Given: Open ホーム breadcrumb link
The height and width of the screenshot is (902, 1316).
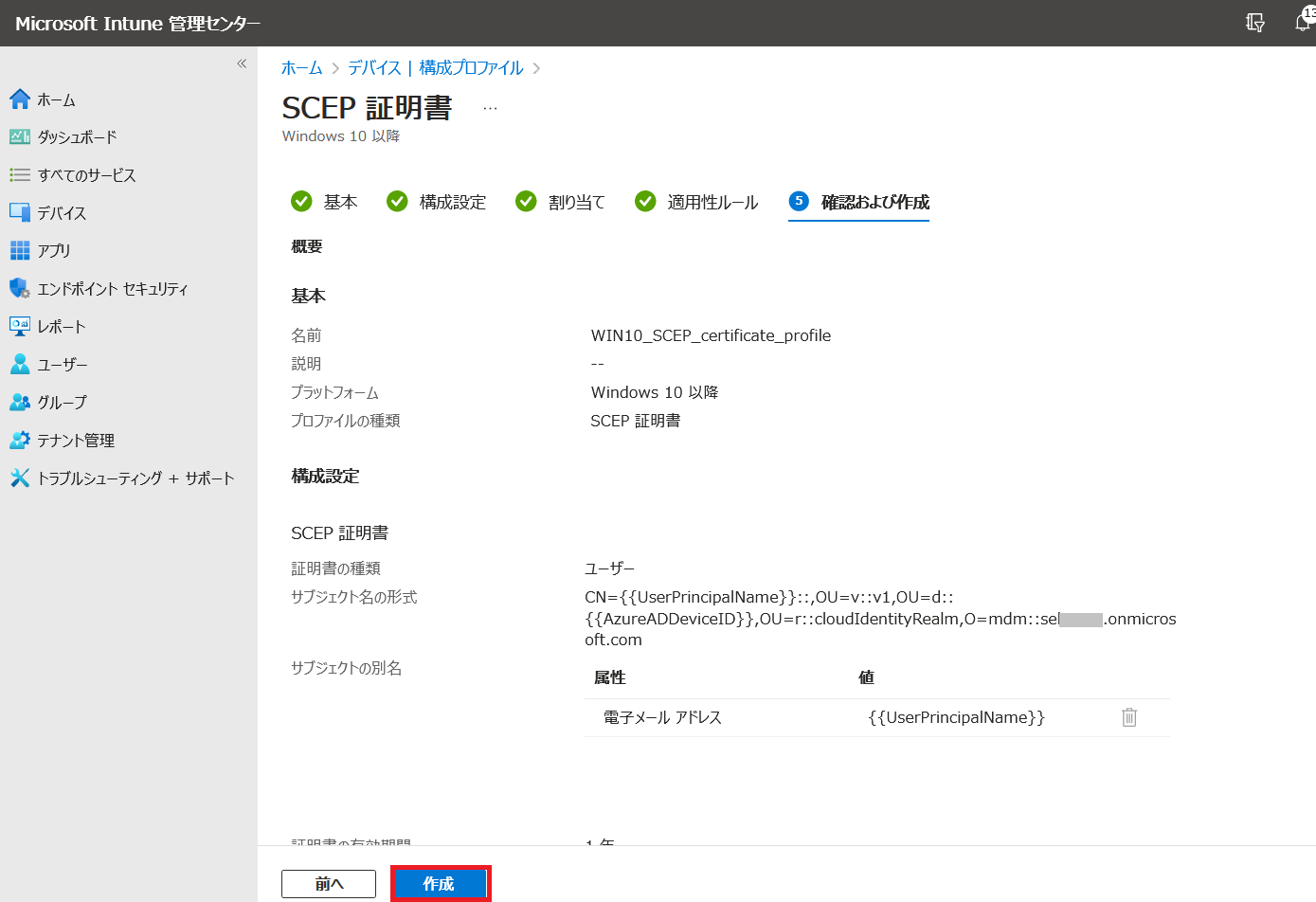Looking at the screenshot, I should (302, 68).
